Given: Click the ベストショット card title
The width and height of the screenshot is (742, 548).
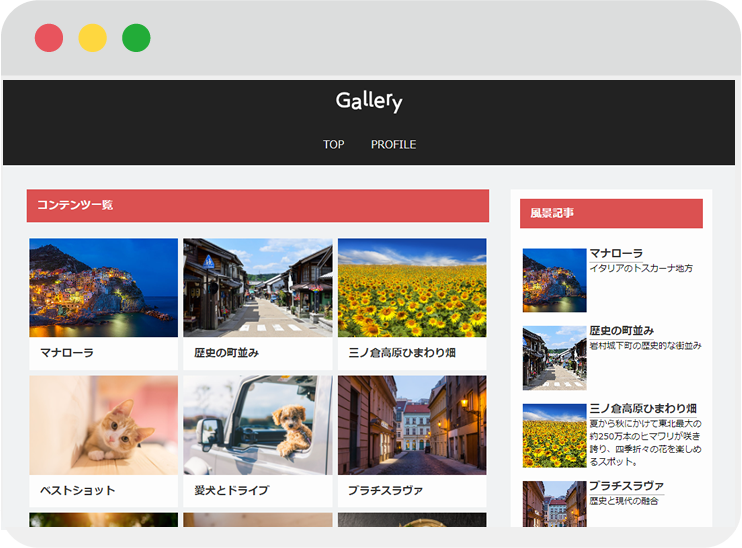Looking at the screenshot, I should (77, 490).
